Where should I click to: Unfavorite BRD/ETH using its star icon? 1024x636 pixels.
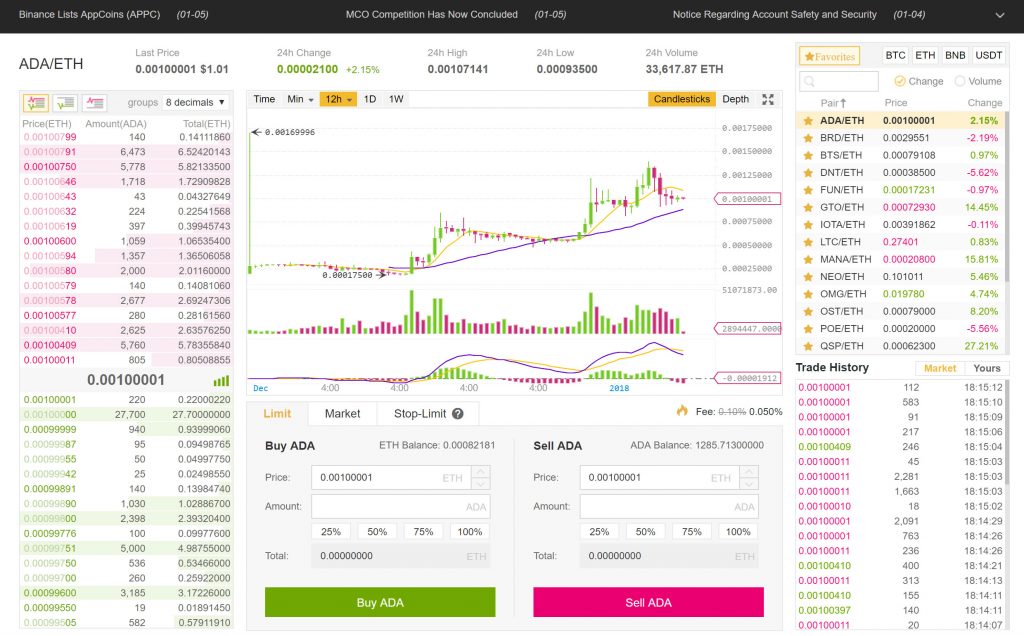pos(808,138)
